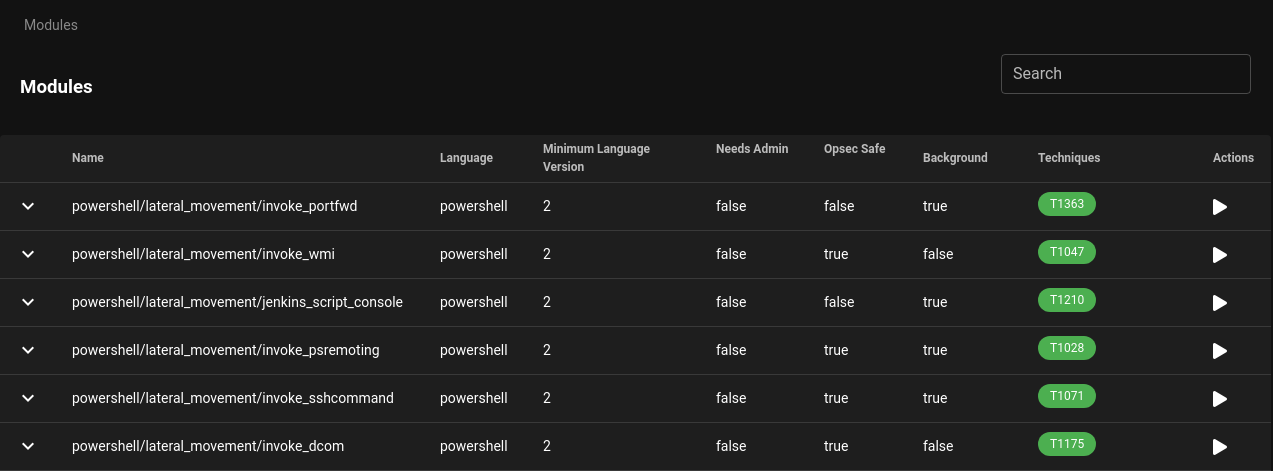The width and height of the screenshot is (1273, 471).
Task: Click the T1028 technique tag
Action: (x=1067, y=348)
